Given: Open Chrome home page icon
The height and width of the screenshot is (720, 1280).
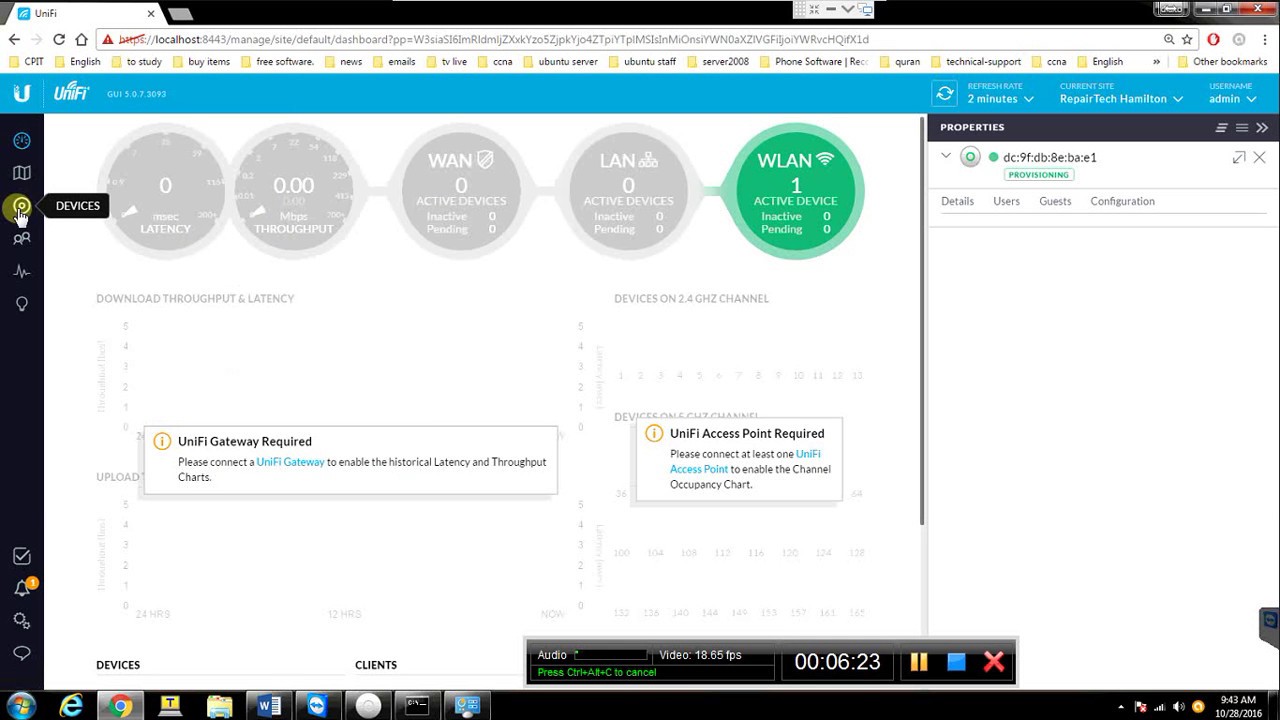Looking at the screenshot, I should click(x=81, y=39).
